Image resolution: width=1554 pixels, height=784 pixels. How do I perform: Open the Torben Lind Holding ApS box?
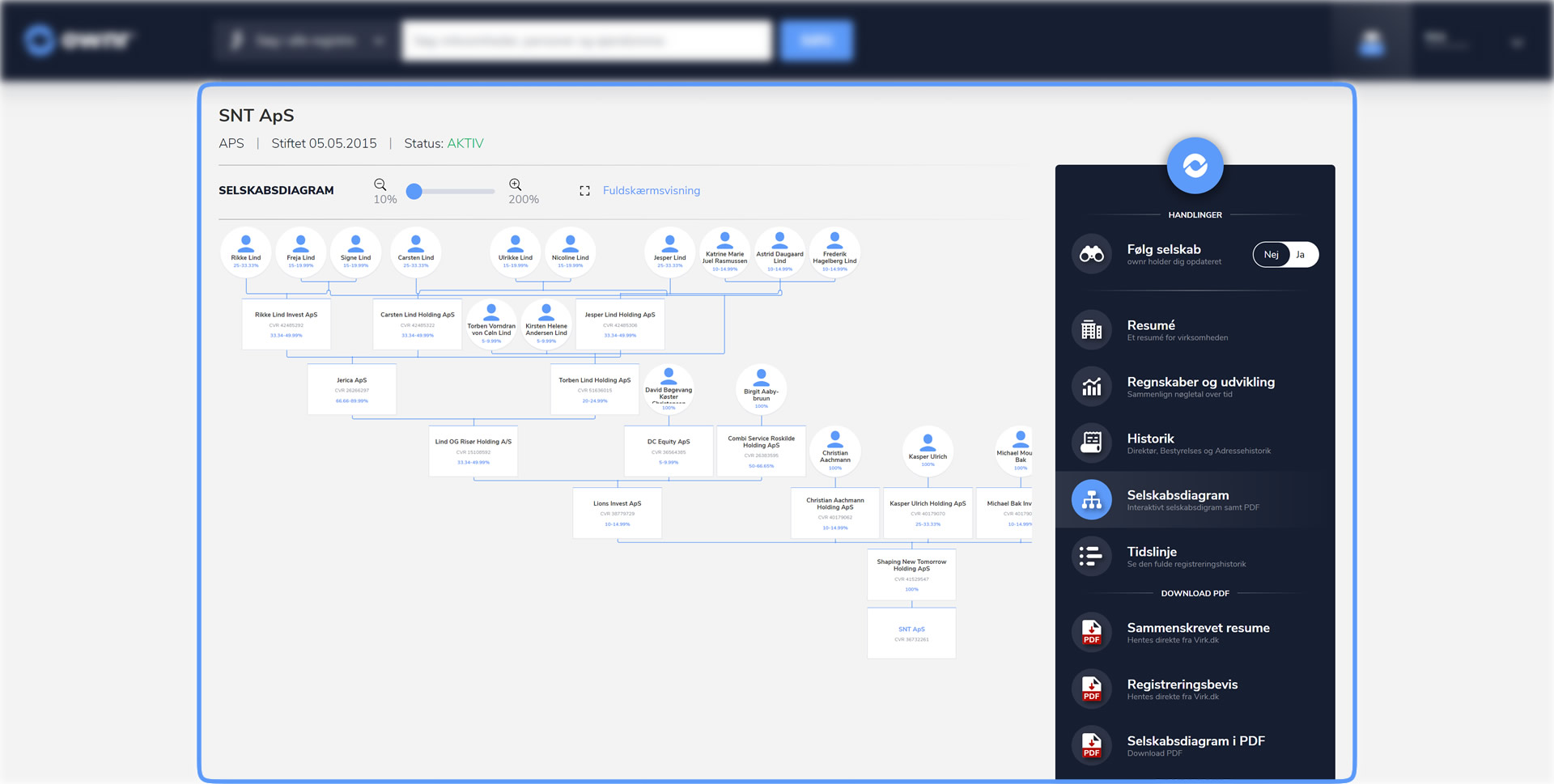(595, 389)
